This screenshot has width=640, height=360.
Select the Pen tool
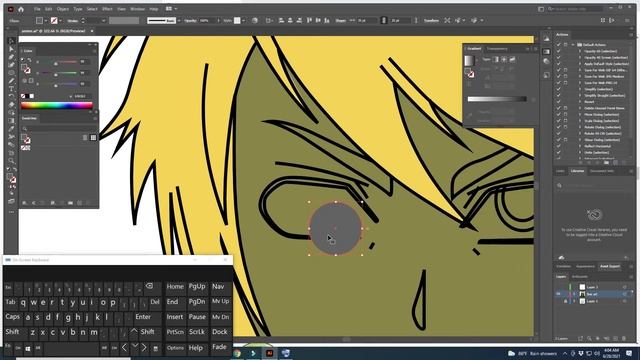pyautogui.click(x=11, y=57)
